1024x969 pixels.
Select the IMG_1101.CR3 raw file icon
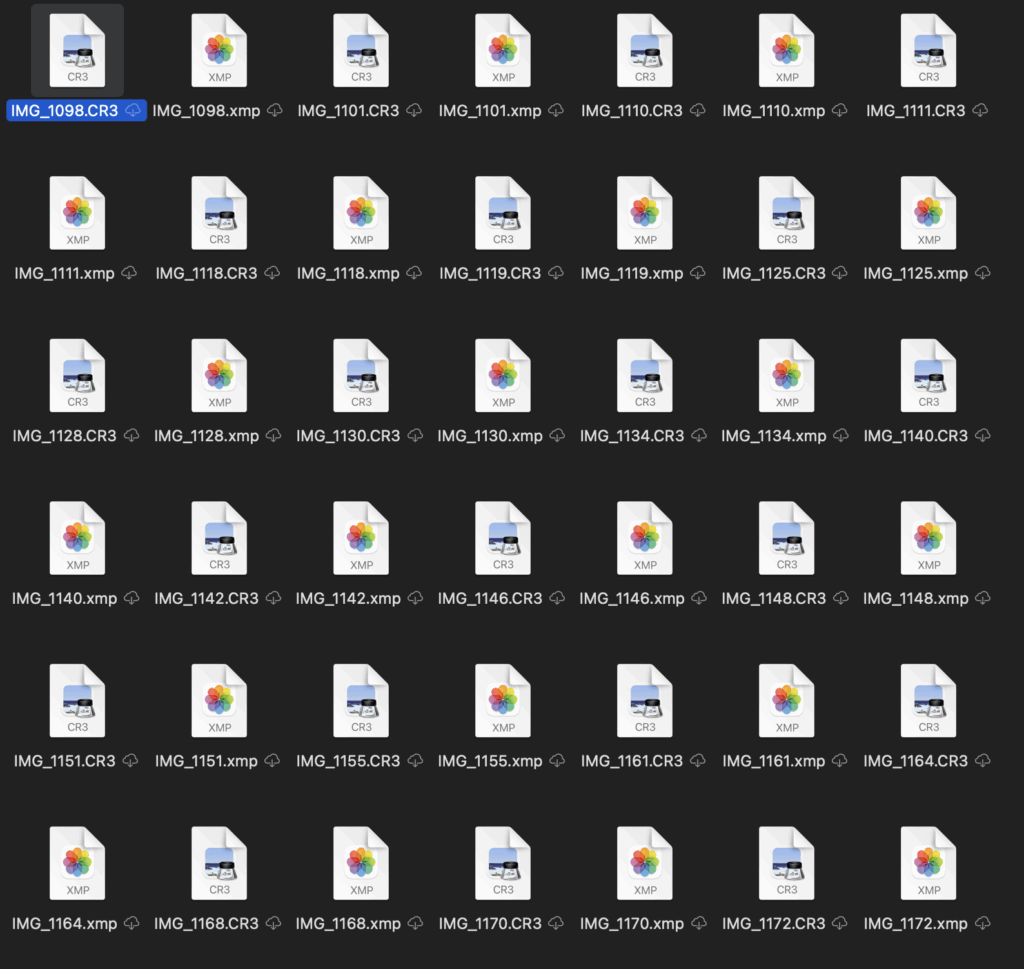(361, 50)
